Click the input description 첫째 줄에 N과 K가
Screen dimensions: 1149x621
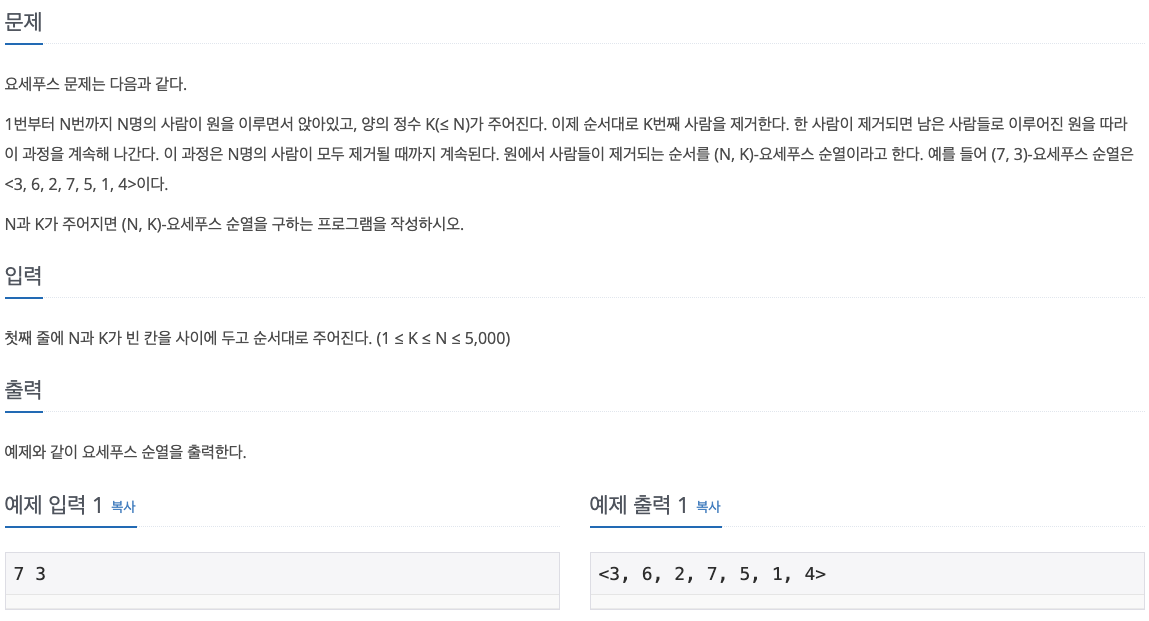257,338
